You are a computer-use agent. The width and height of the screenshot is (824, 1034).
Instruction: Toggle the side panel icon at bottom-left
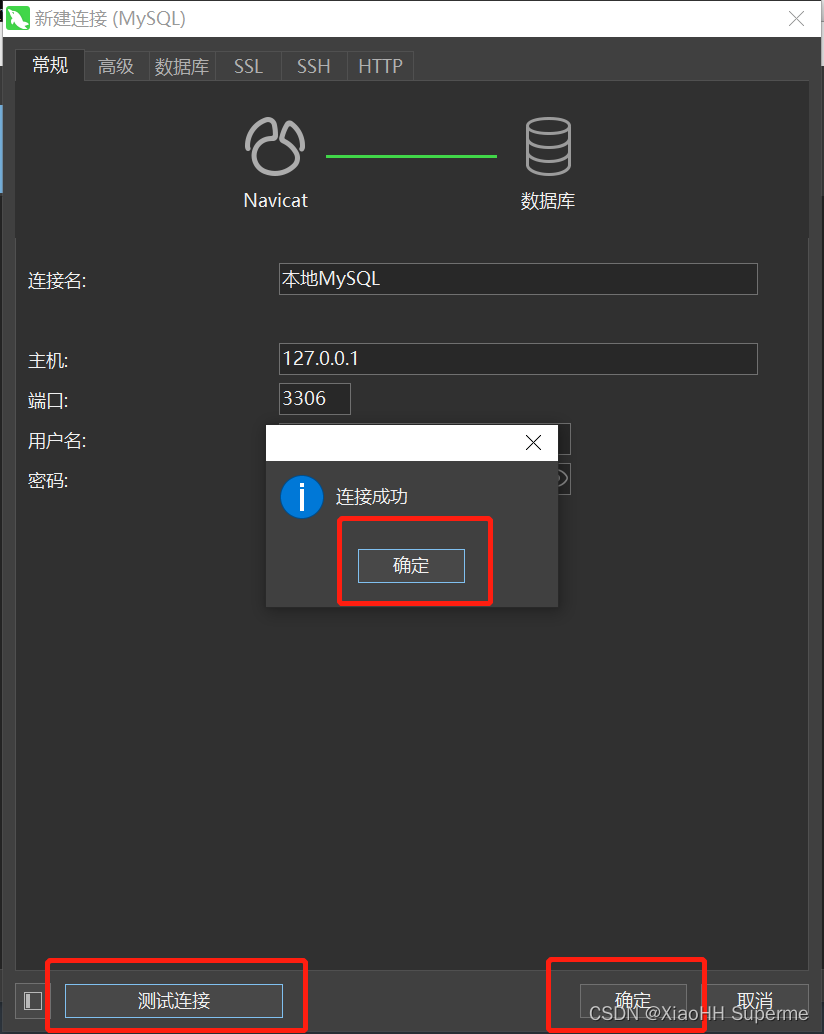(33, 1001)
